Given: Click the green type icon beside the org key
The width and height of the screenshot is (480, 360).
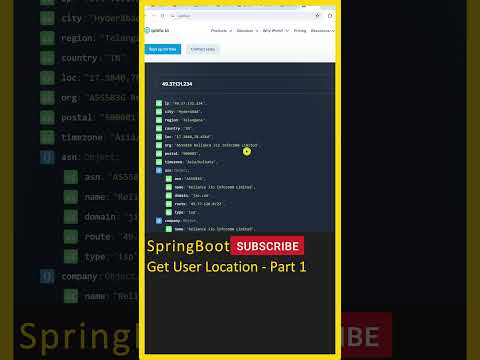Looking at the screenshot, I should click(159, 145).
